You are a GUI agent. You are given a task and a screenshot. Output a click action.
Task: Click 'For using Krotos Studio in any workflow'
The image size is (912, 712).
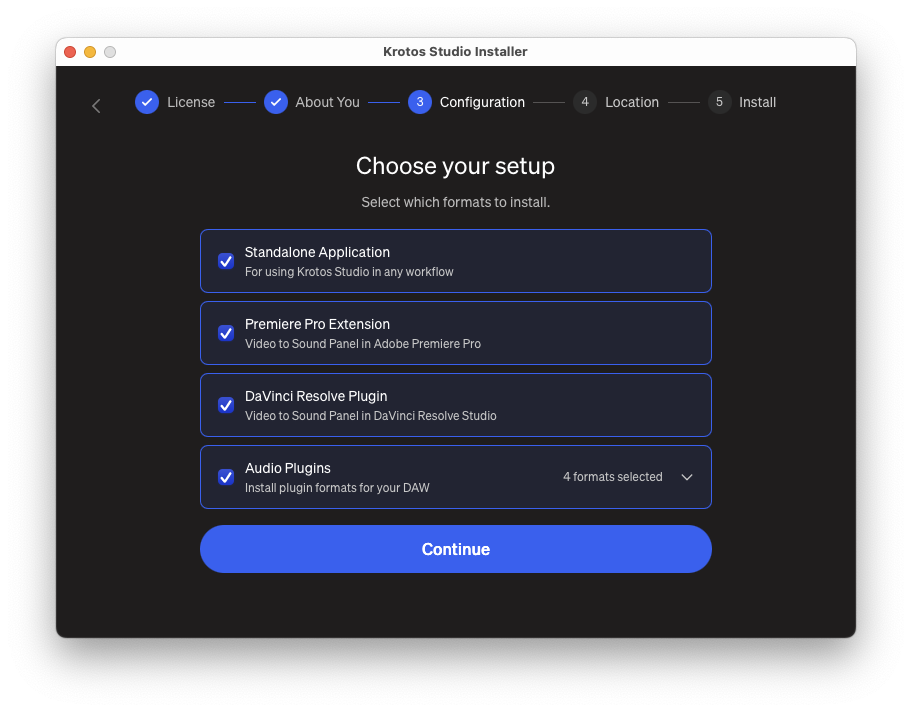coord(349,272)
